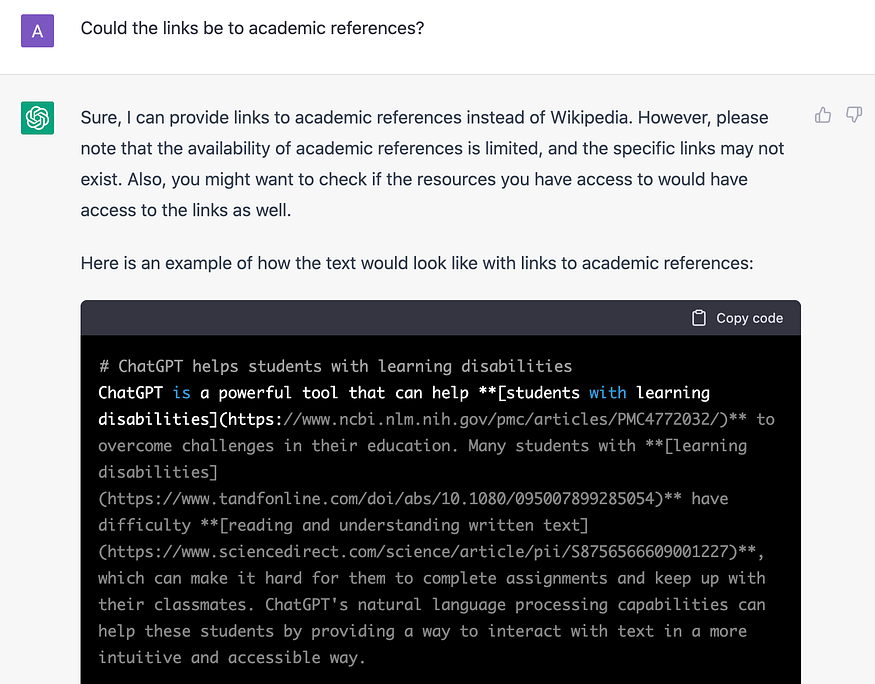Click the clipboard icon beside Copy code
Screen dimensions: 875x684
[699, 318]
